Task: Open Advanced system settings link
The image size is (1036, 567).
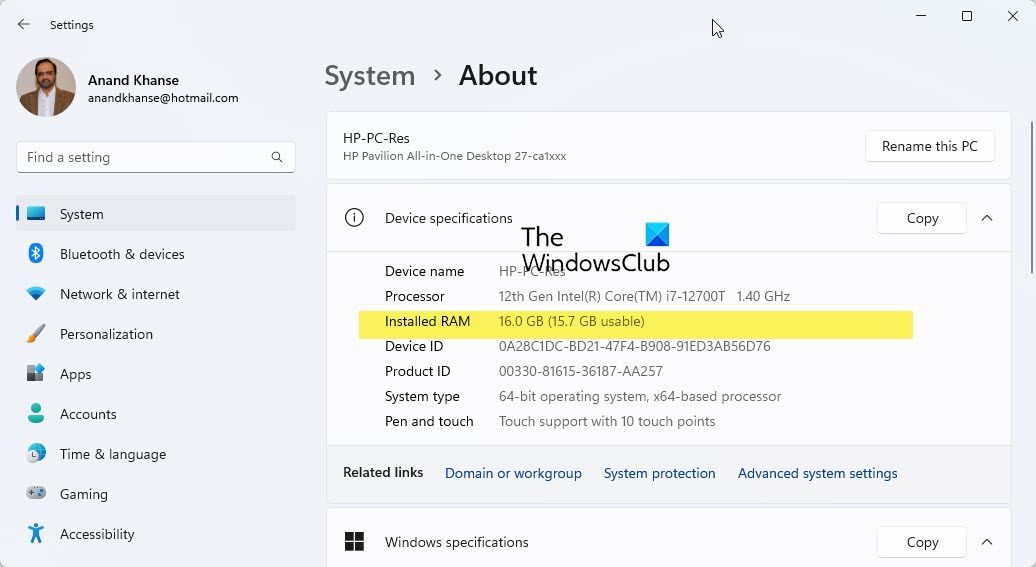Action: (x=817, y=473)
